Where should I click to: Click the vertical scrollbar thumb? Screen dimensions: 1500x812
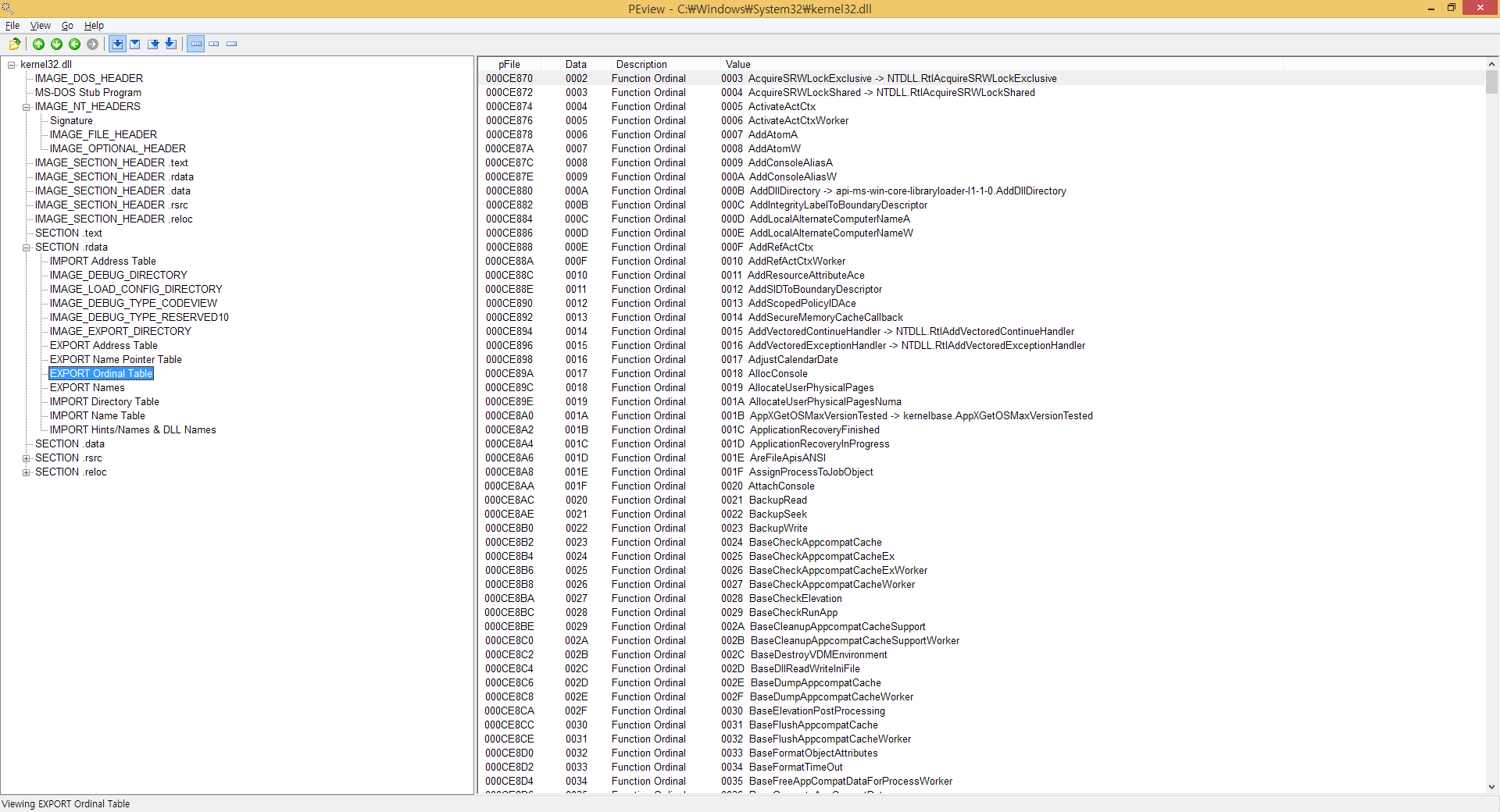pos(1492,82)
